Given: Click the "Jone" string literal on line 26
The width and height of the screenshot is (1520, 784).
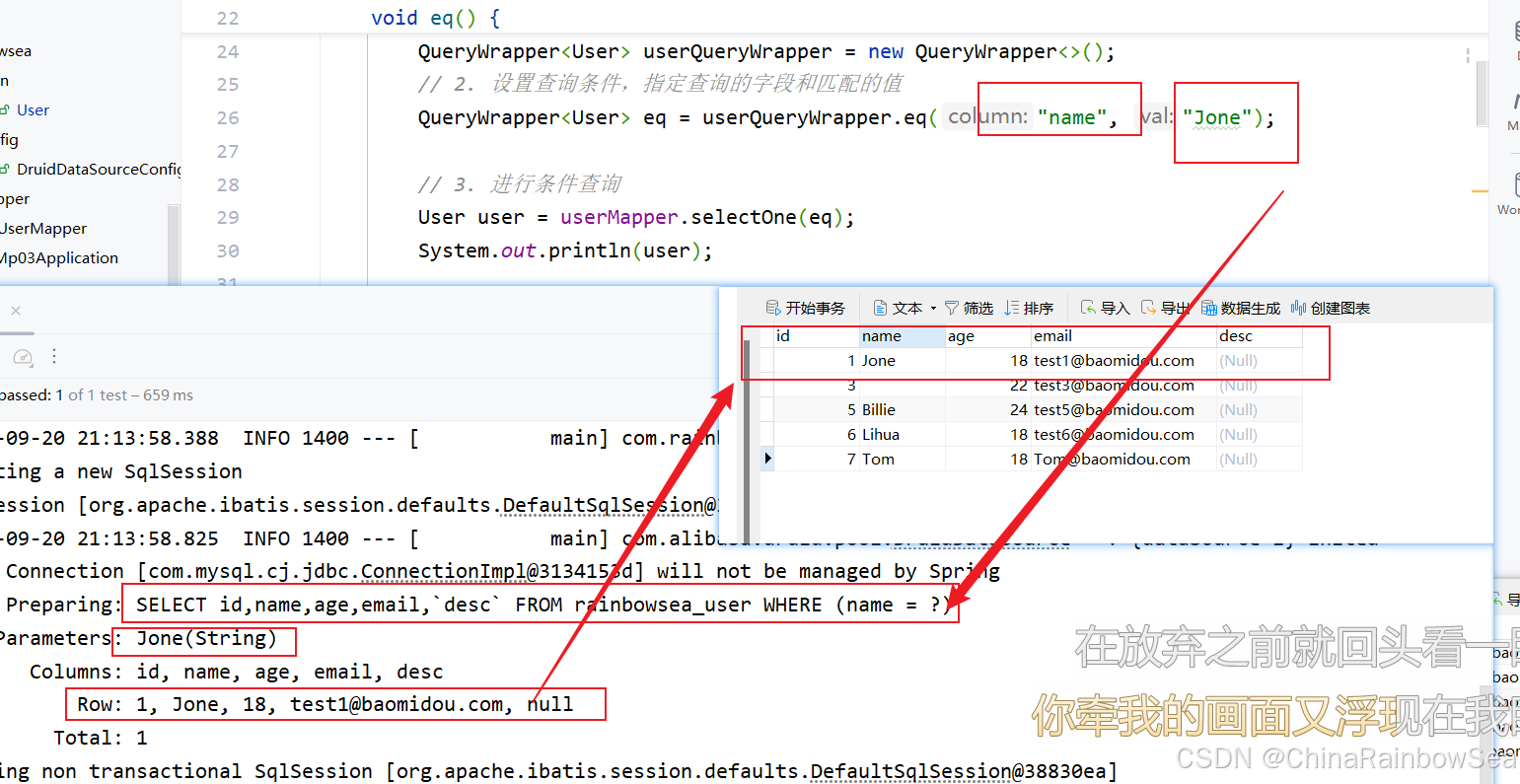Looking at the screenshot, I should (1216, 118).
